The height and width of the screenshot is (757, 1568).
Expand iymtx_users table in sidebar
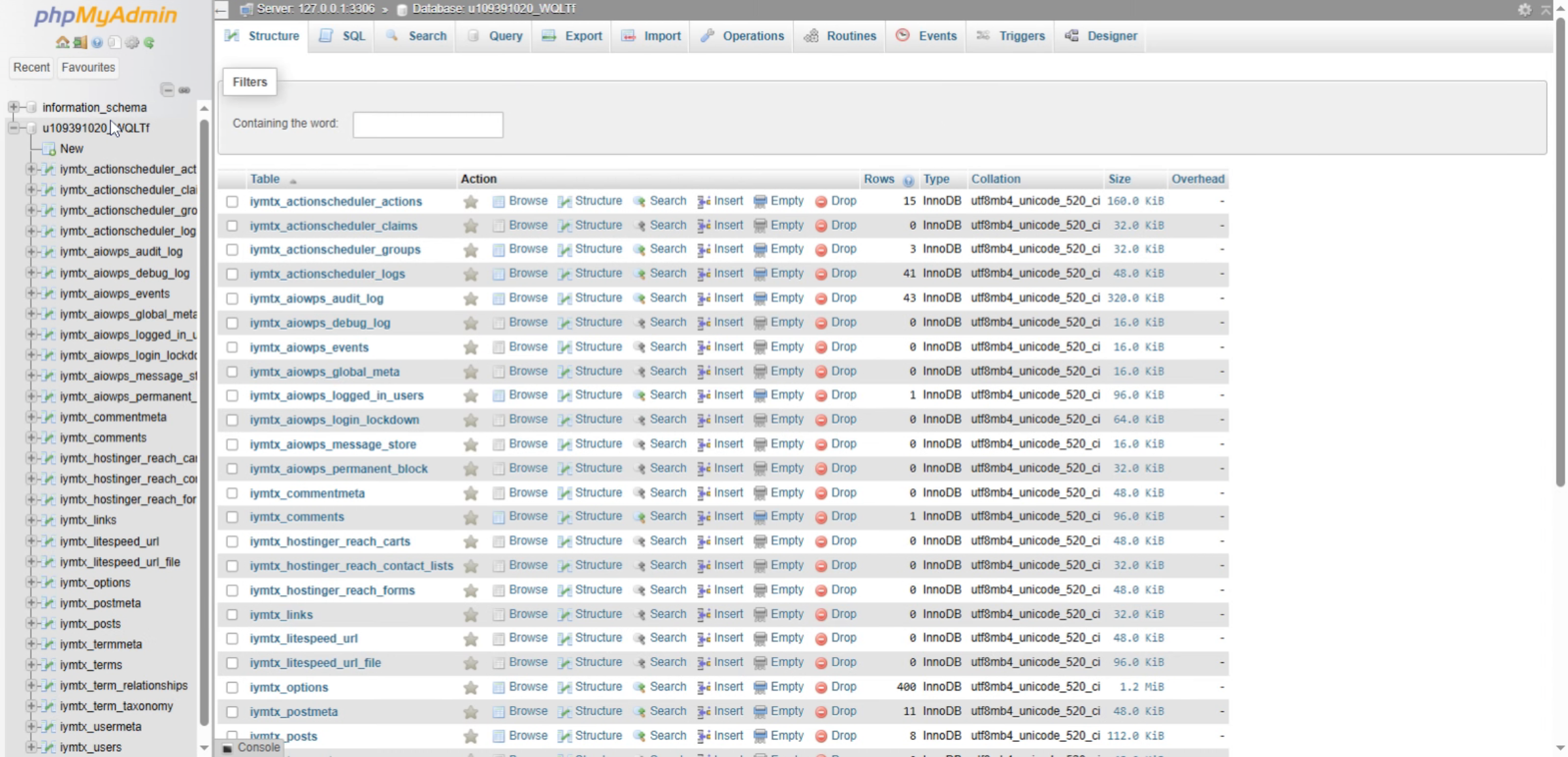(31, 747)
